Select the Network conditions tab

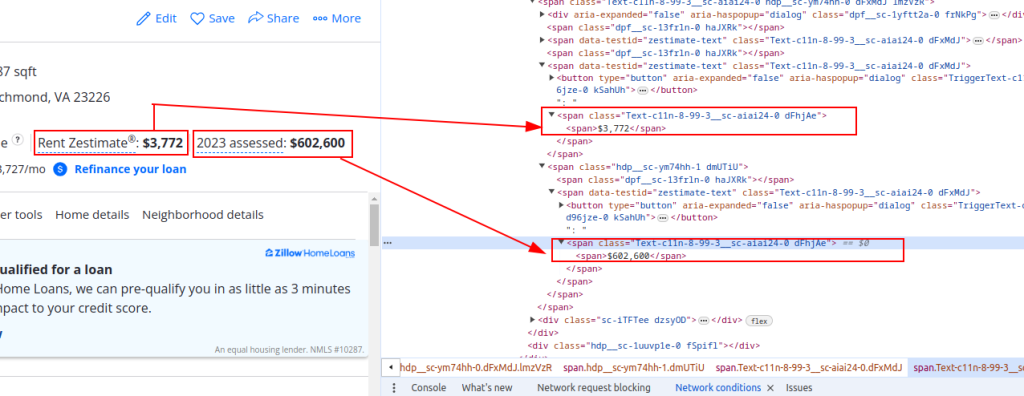[x=718, y=388]
